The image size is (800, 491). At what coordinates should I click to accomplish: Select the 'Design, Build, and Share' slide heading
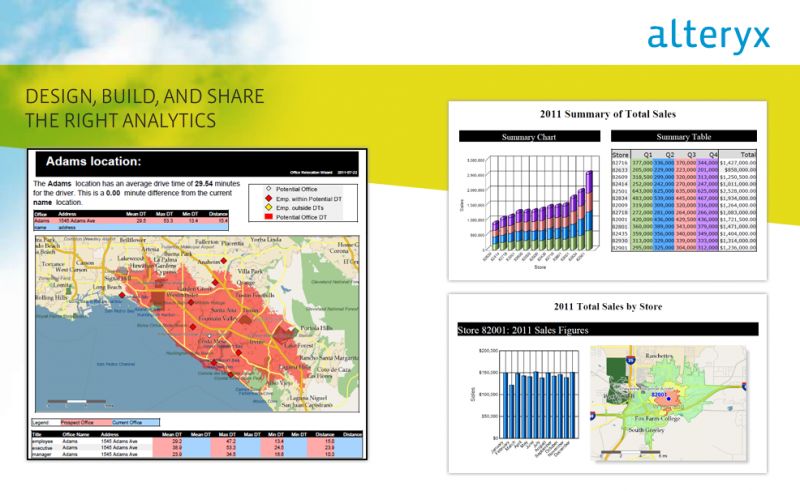[144, 108]
